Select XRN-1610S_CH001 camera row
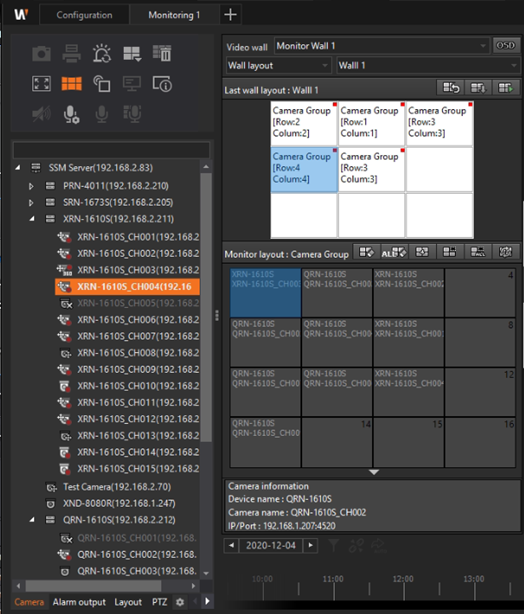 (128, 237)
